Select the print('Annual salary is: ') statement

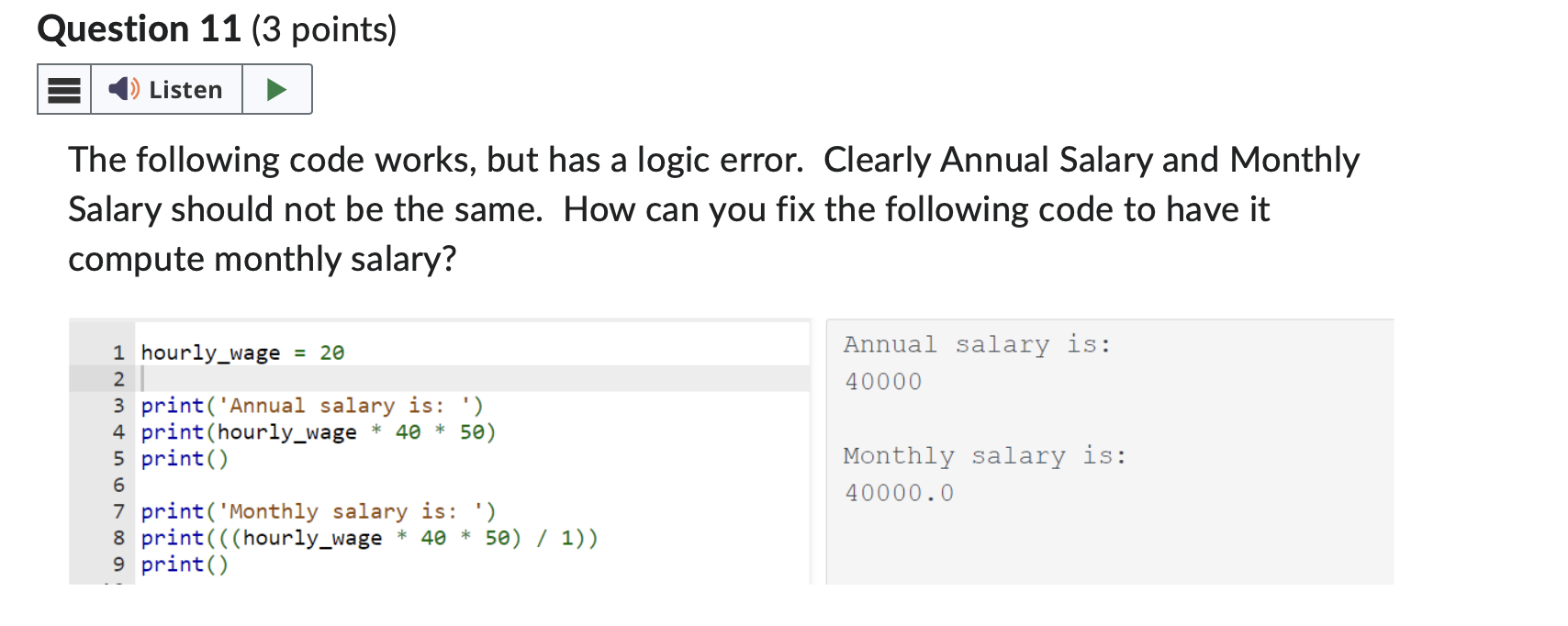[312, 405]
